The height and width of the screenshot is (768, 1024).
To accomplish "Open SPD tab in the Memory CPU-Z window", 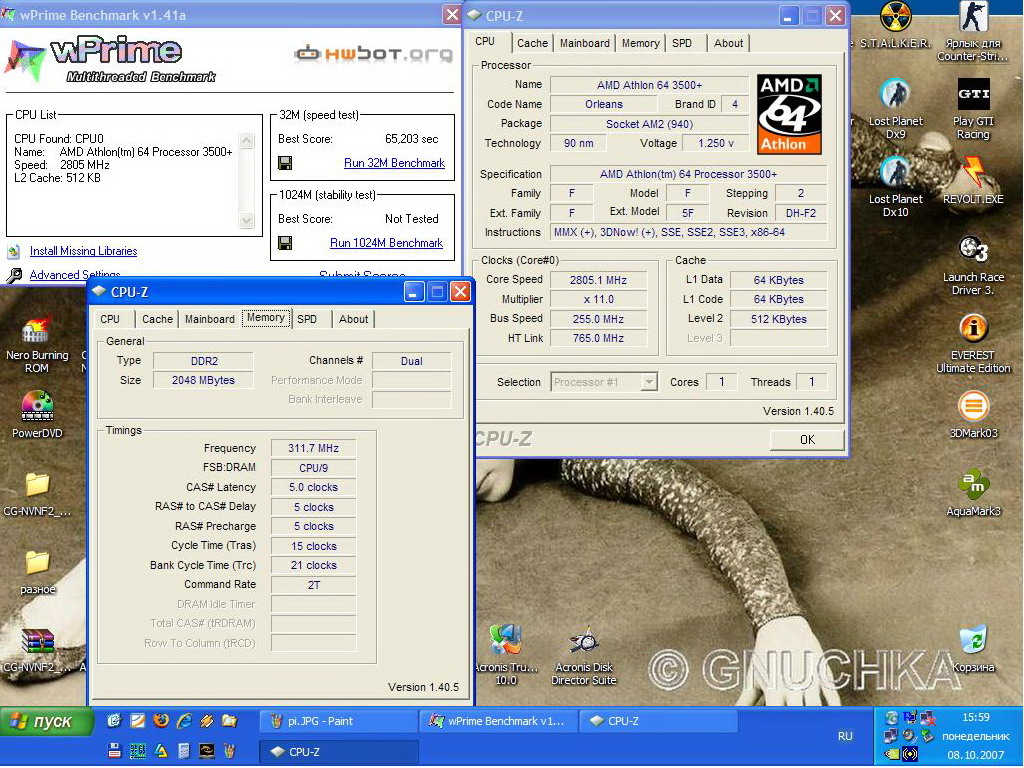I will [307, 319].
